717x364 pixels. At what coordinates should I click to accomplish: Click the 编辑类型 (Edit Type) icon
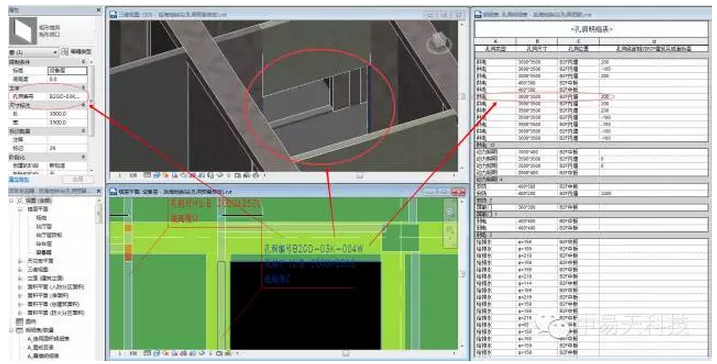[65, 52]
